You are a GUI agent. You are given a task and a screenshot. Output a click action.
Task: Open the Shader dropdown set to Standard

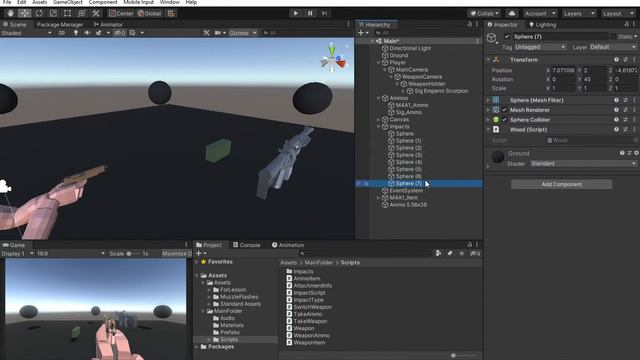[x=583, y=163]
